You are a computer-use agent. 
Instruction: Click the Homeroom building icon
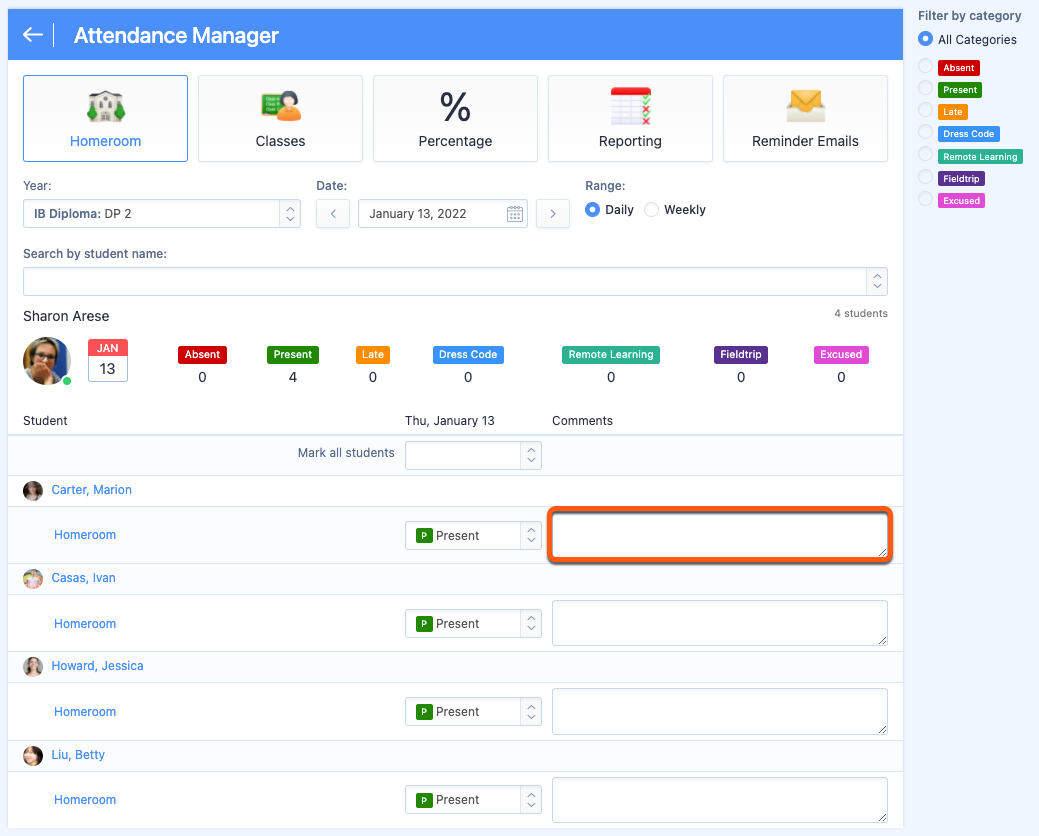coord(105,106)
